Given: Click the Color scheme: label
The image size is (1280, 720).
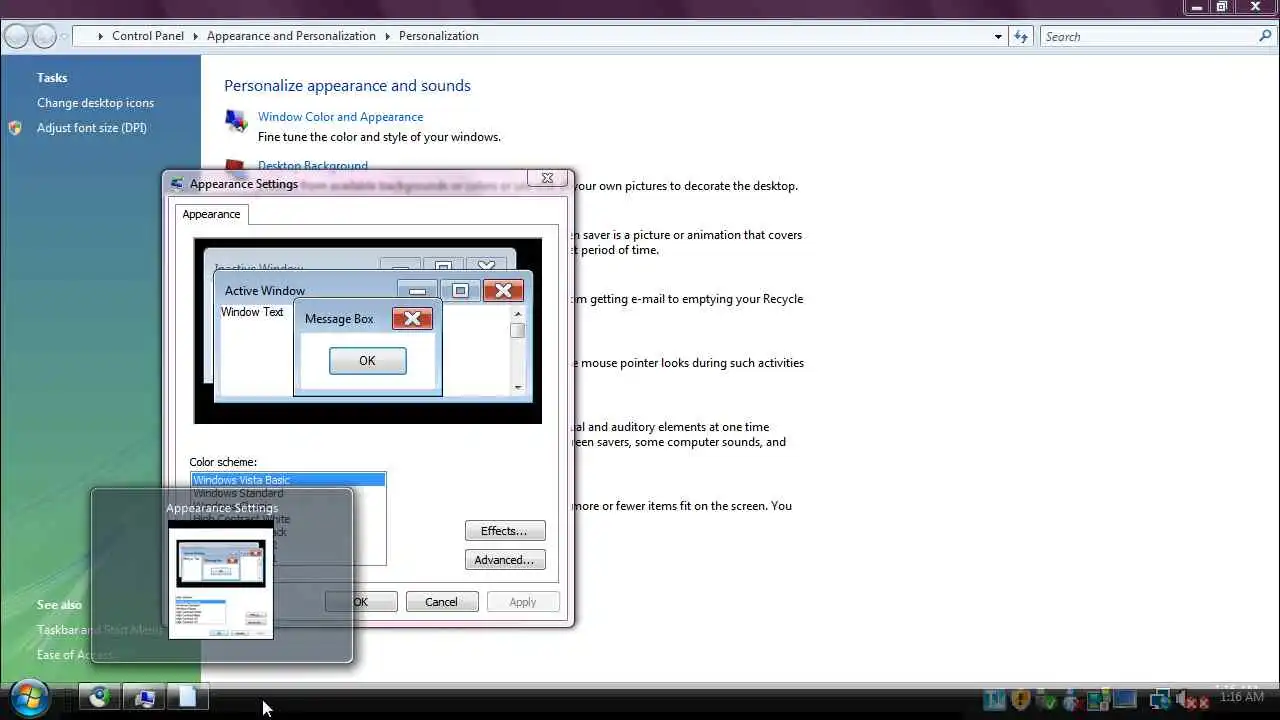Looking at the screenshot, I should tap(223, 462).
